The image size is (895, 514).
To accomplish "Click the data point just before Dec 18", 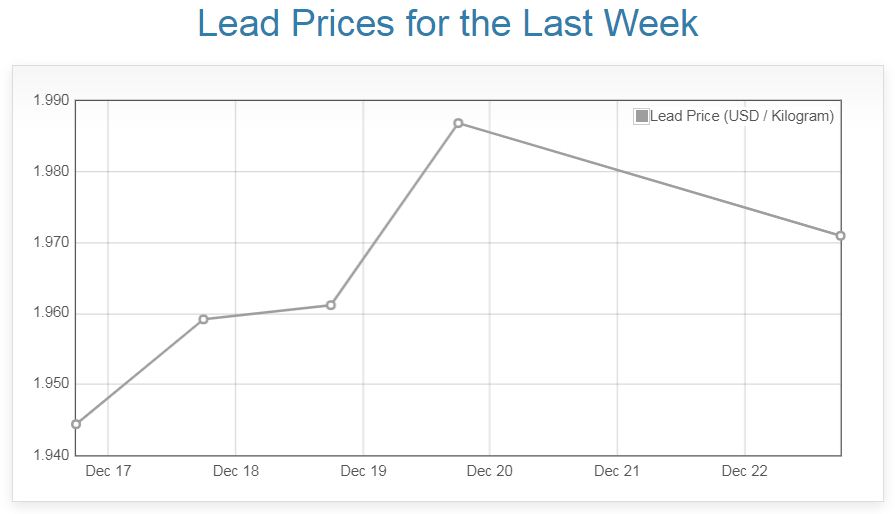I will pyautogui.click(x=203, y=319).
